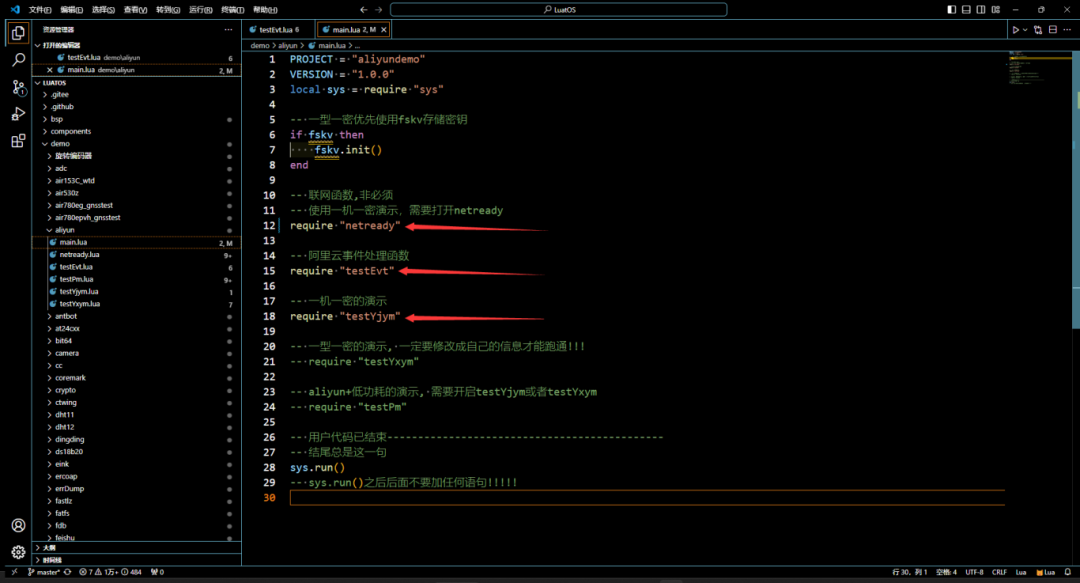Open the Run and Debug view
The width and height of the screenshot is (1080, 583).
coord(17,113)
